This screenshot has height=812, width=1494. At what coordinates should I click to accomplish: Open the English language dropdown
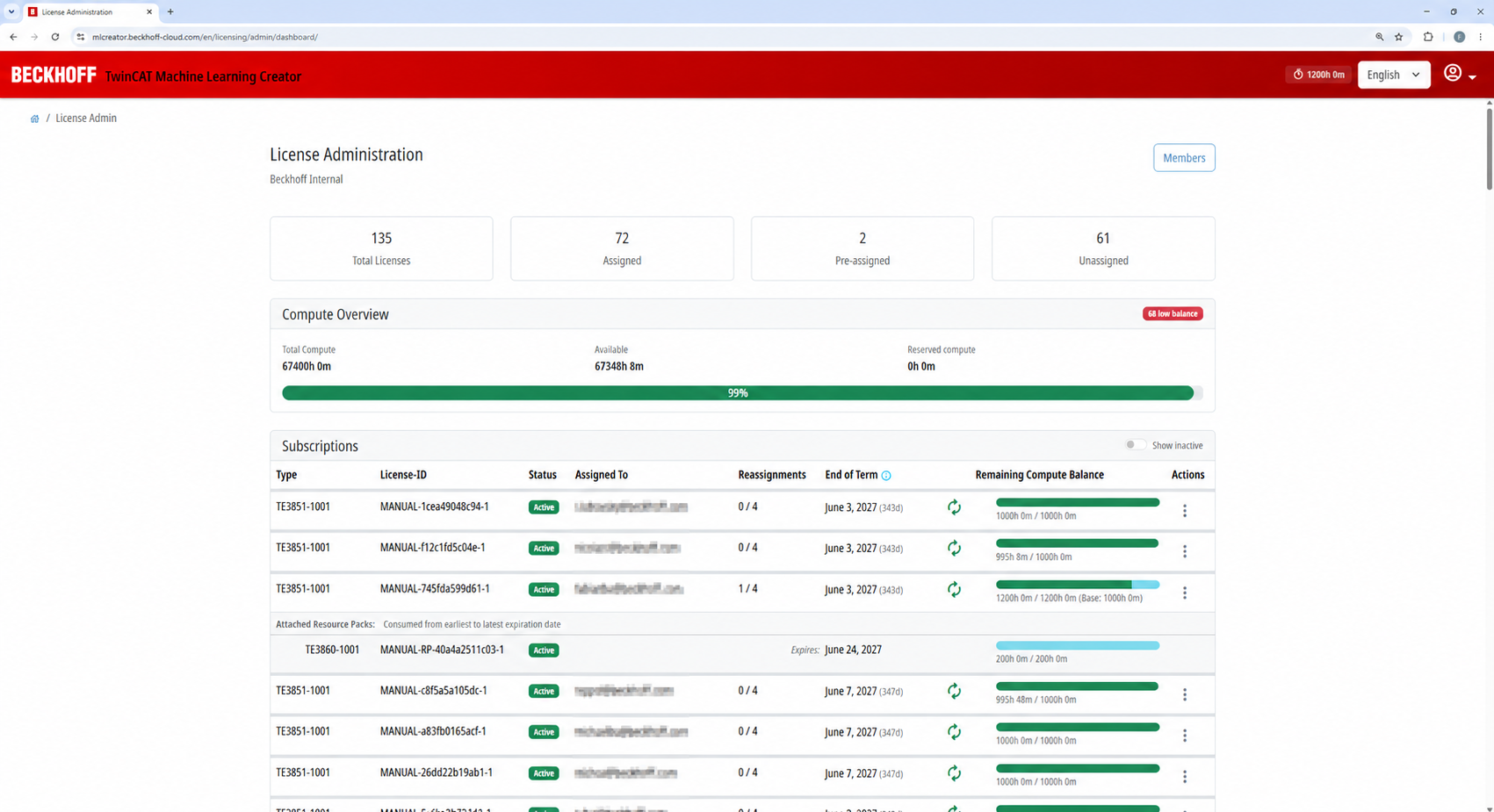(x=1394, y=75)
